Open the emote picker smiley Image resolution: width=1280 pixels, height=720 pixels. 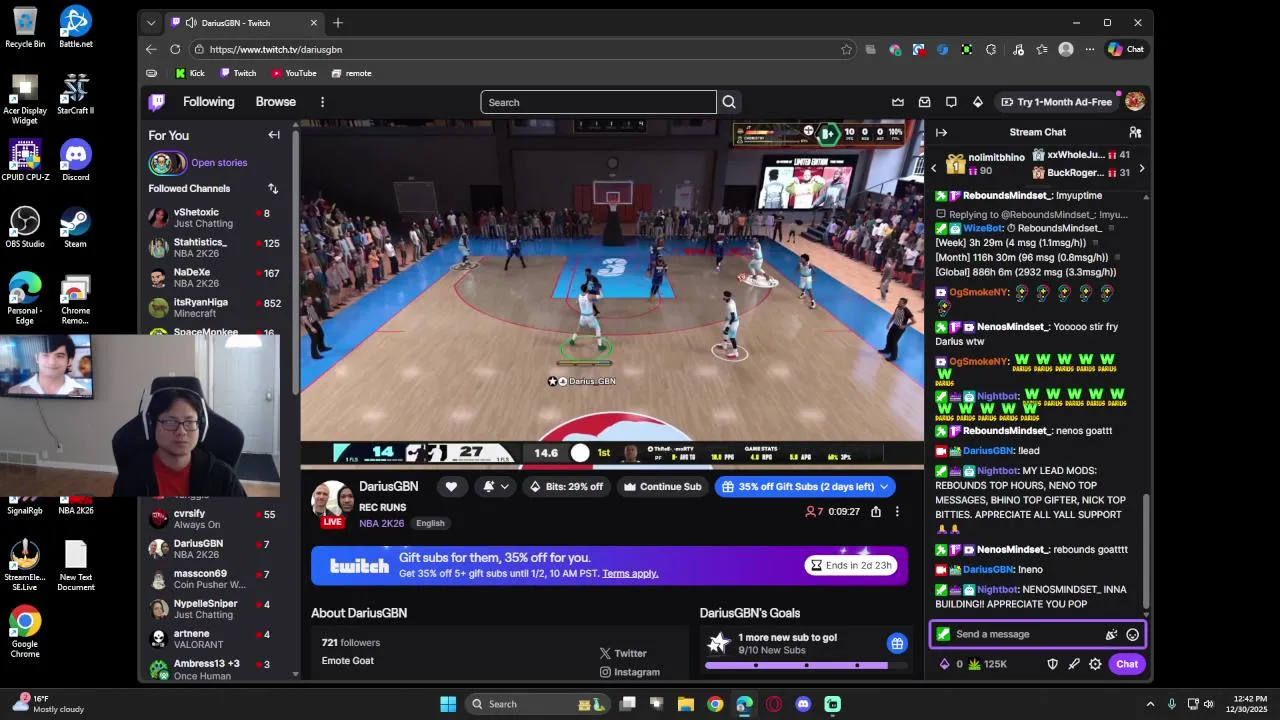[x=1132, y=634]
